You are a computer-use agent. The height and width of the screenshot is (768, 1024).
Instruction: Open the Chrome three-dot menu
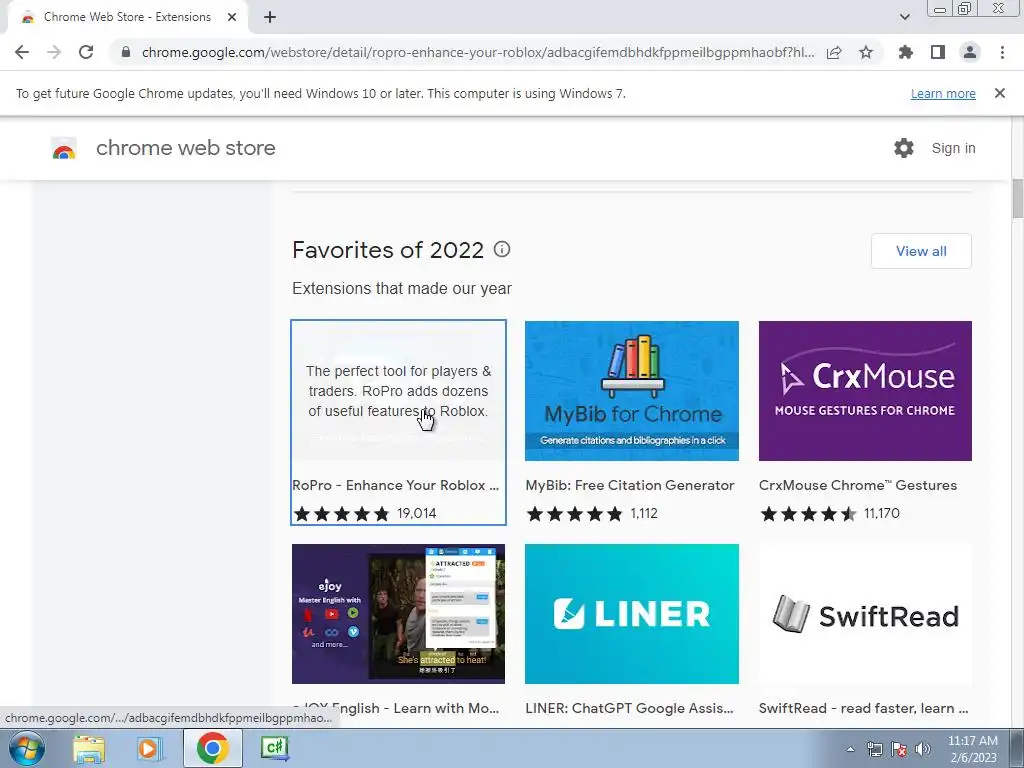pos(1002,52)
